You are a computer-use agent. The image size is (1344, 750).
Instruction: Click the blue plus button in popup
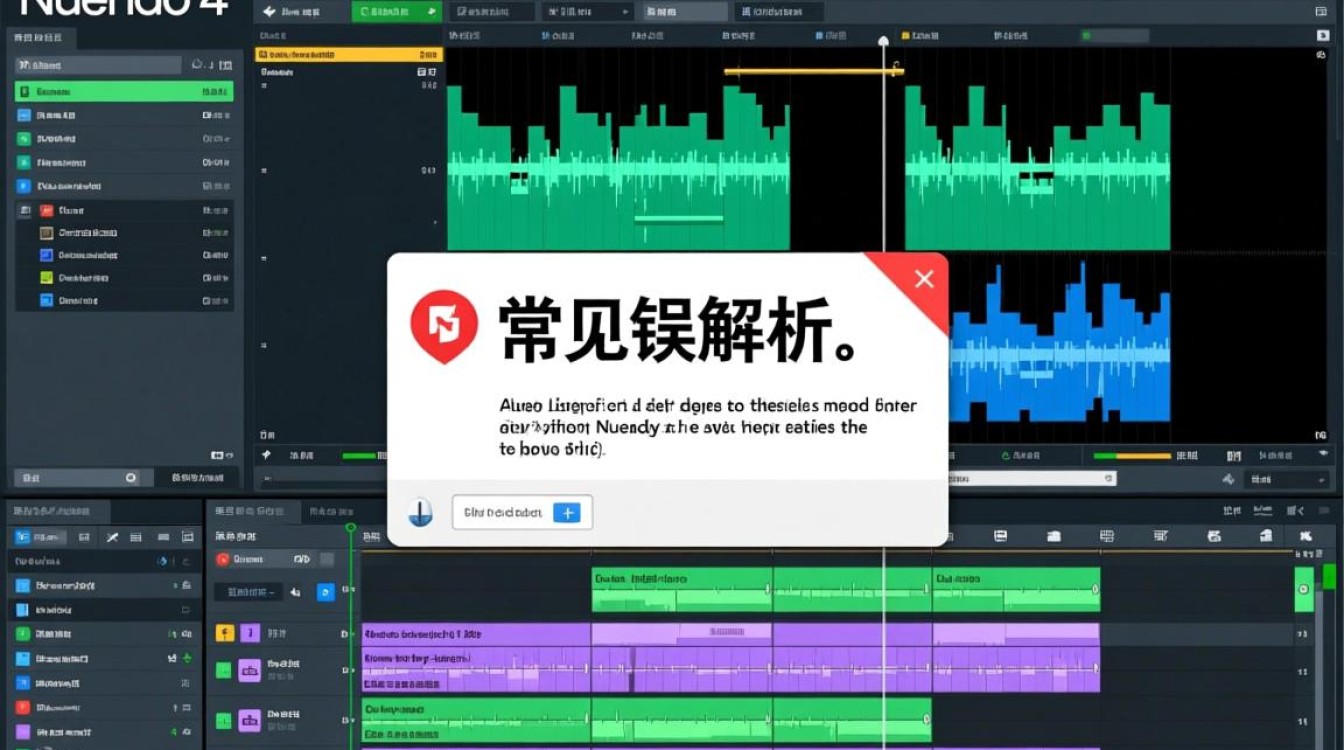click(x=566, y=513)
